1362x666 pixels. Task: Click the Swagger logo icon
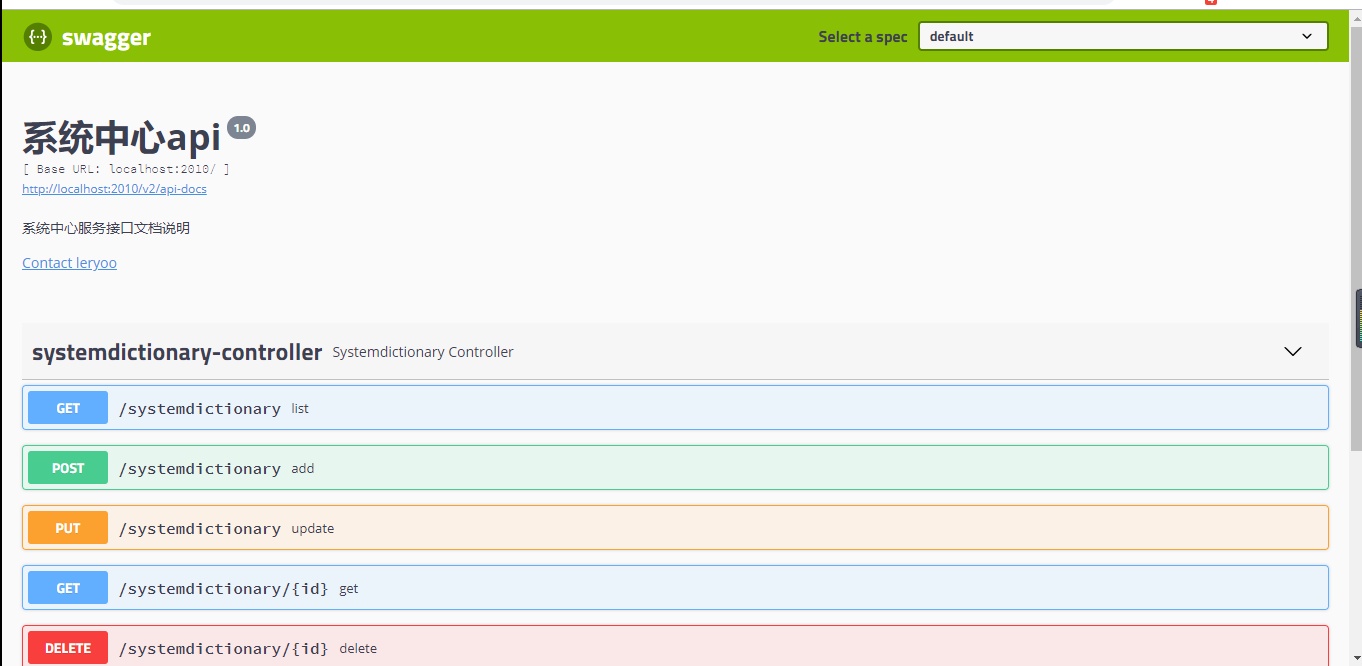(x=37, y=37)
